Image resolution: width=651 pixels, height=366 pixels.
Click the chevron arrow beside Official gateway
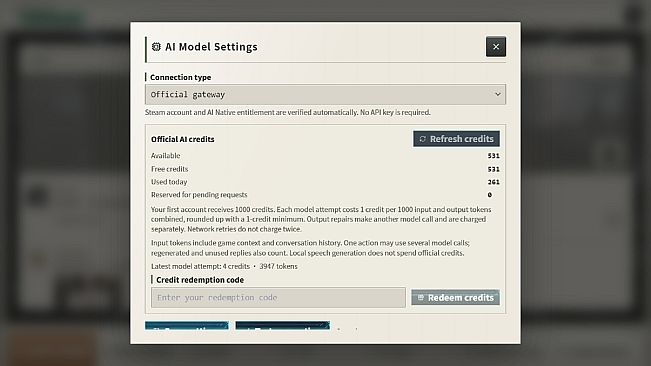[497, 95]
